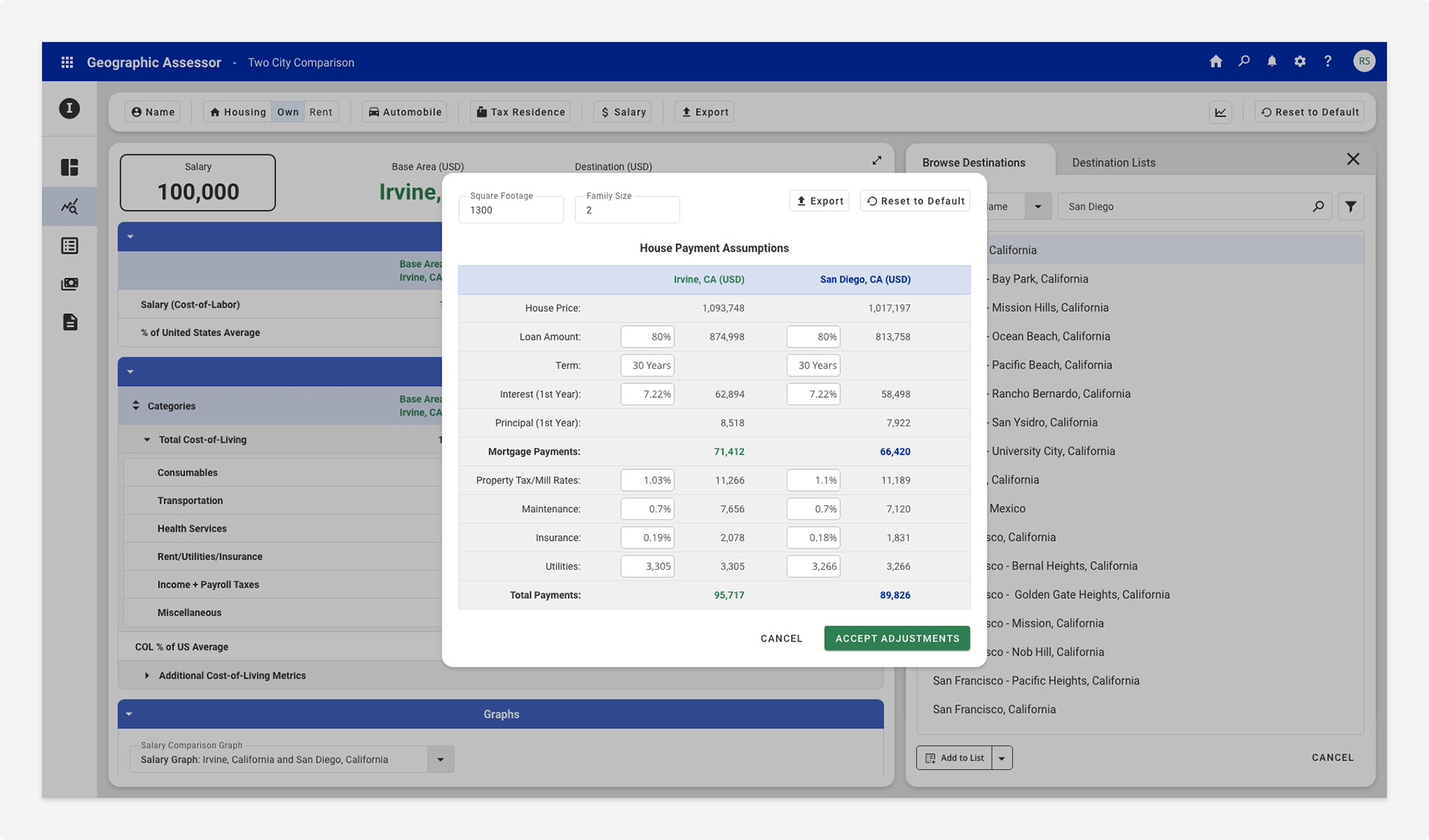Viewport: 1429px width, 840px height.
Task: Open the apps grid menu icon
Action: pyautogui.click(x=67, y=62)
